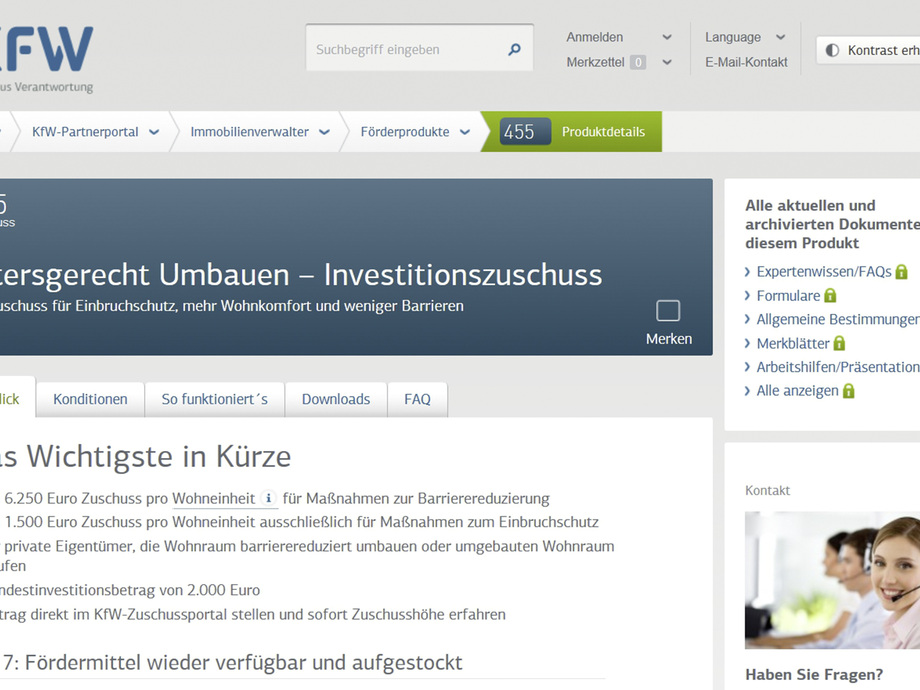Click the Alle anzeigen link

797,391
